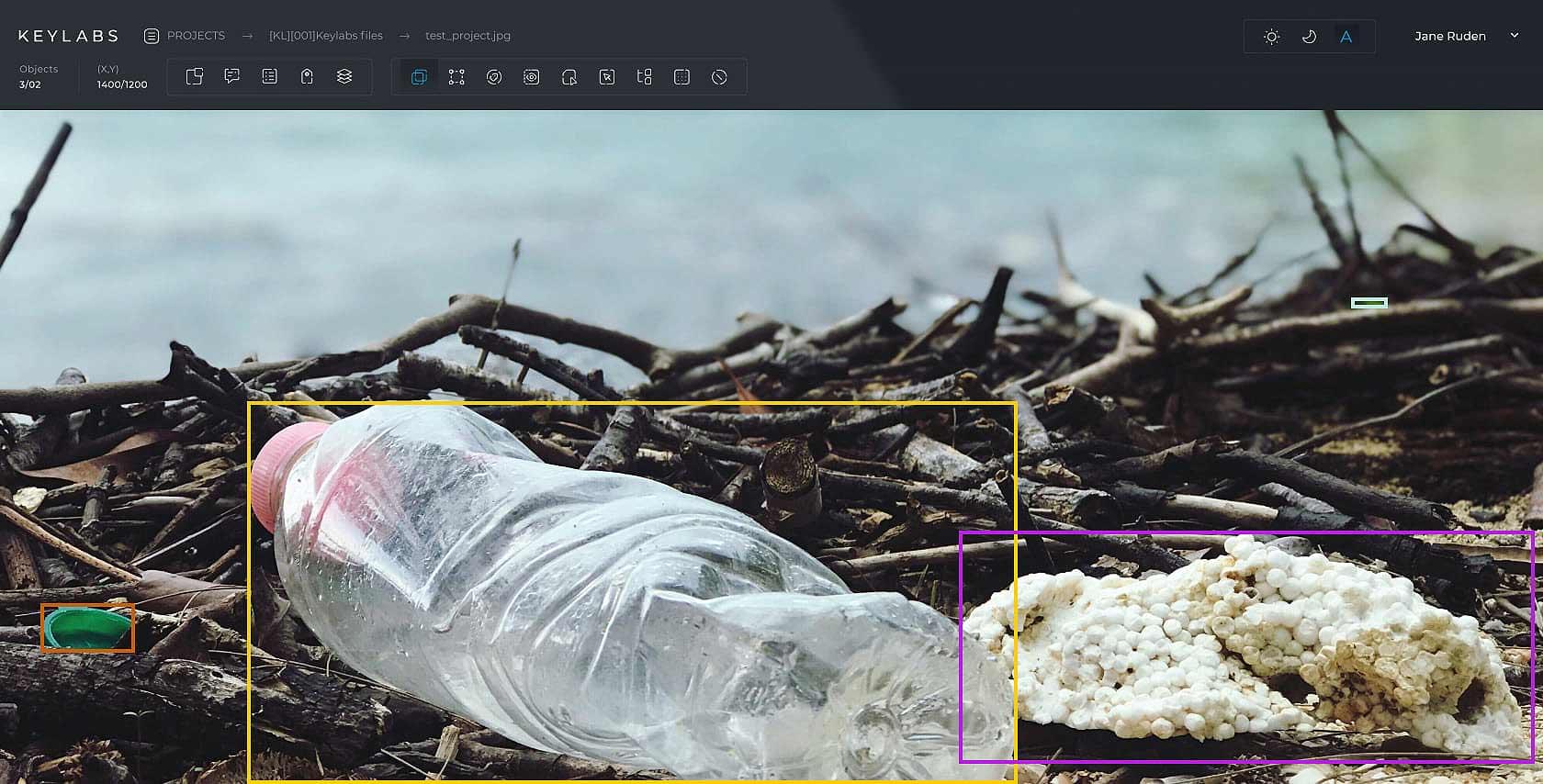
Task: Select the bounding box tool
Action: coord(419,77)
